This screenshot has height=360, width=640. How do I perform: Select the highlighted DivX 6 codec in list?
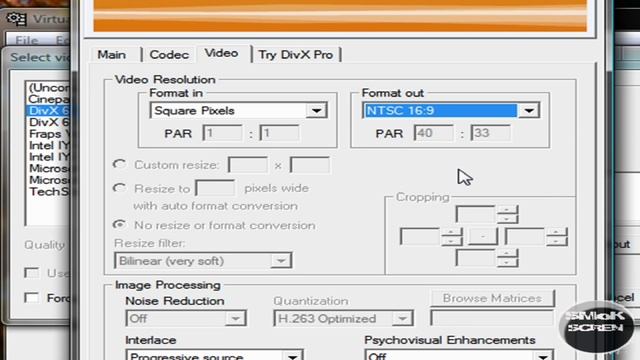pyautogui.click(x=48, y=111)
